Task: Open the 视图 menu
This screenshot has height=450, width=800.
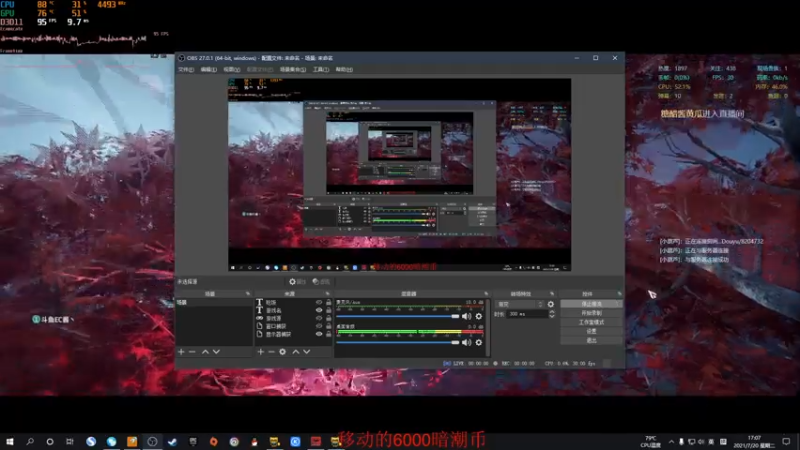Action: click(x=231, y=69)
